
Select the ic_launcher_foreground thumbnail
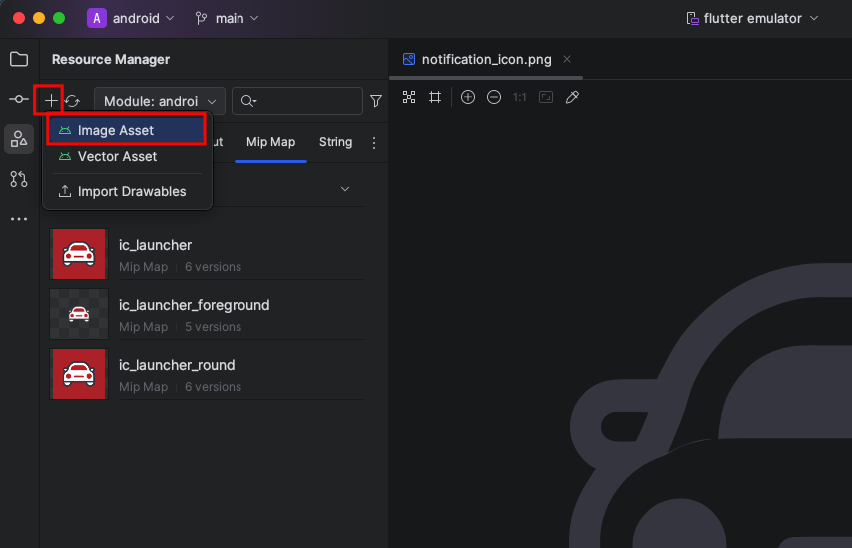tap(79, 314)
